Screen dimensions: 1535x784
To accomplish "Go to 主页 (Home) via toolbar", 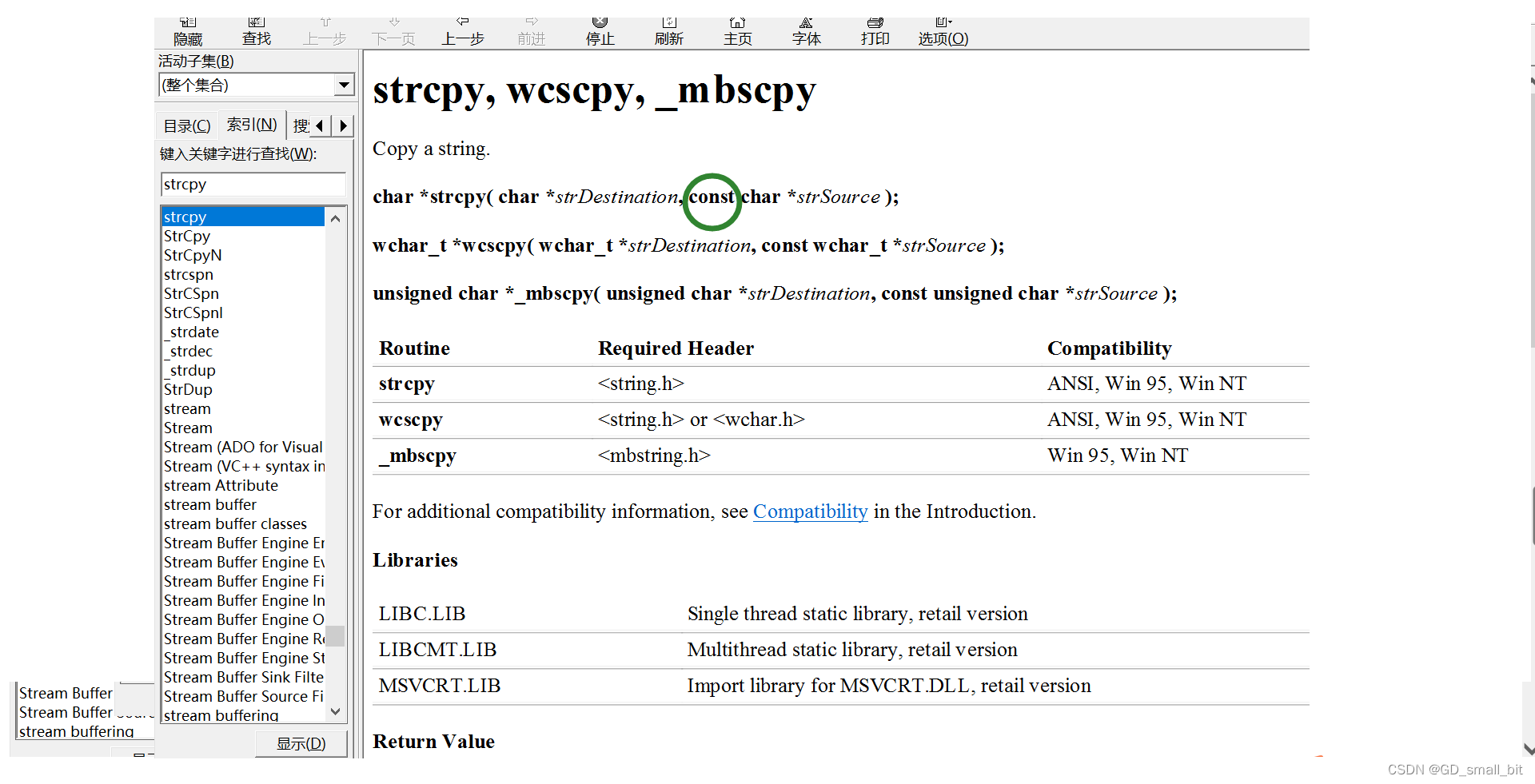I will click(x=738, y=32).
